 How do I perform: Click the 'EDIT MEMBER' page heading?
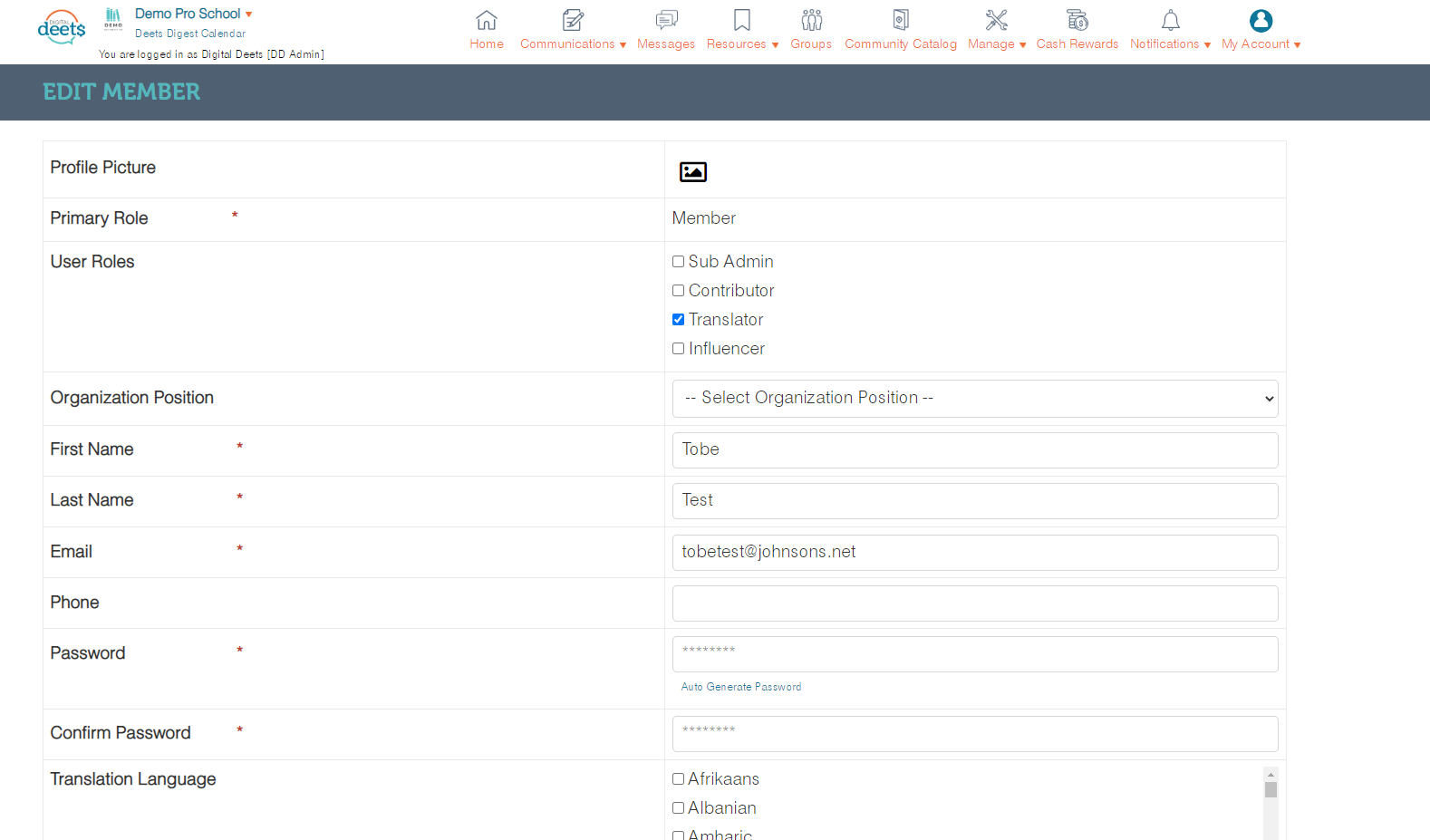pos(121,92)
